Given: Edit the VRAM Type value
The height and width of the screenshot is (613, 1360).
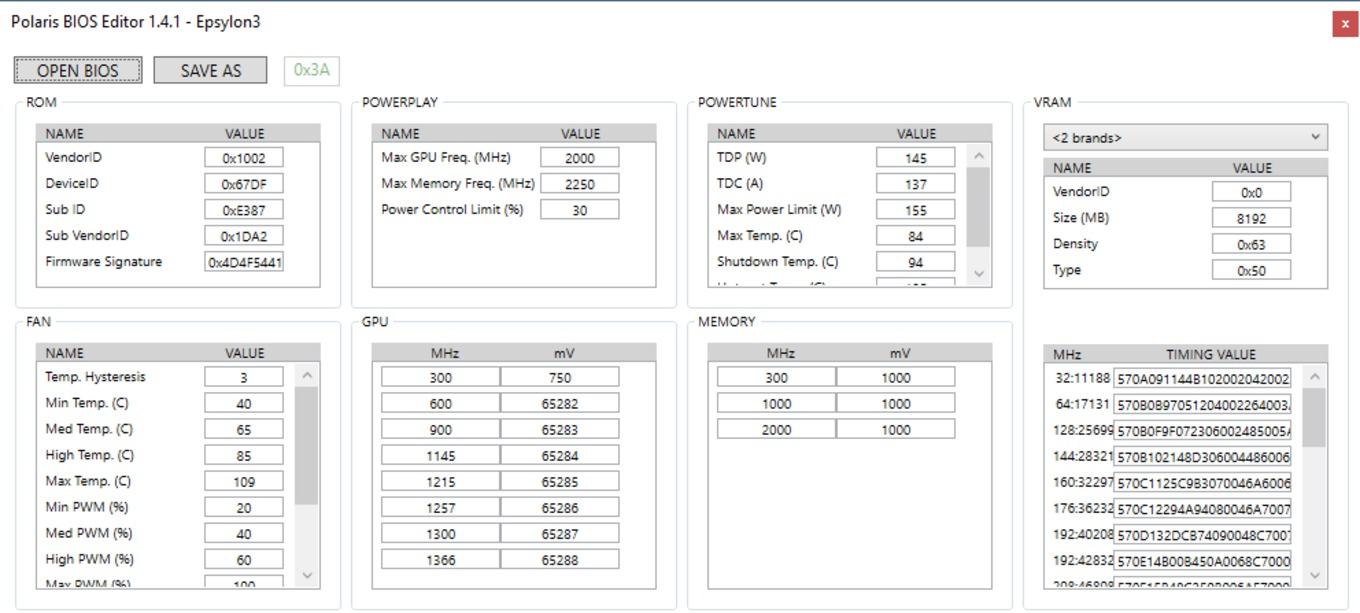Looking at the screenshot, I should pos(1252,270).
